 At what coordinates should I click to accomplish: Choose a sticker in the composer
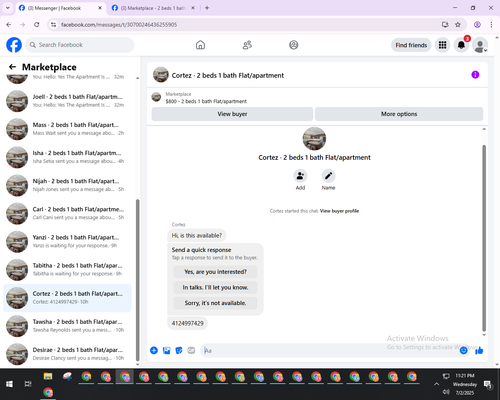tap(179, 350)
